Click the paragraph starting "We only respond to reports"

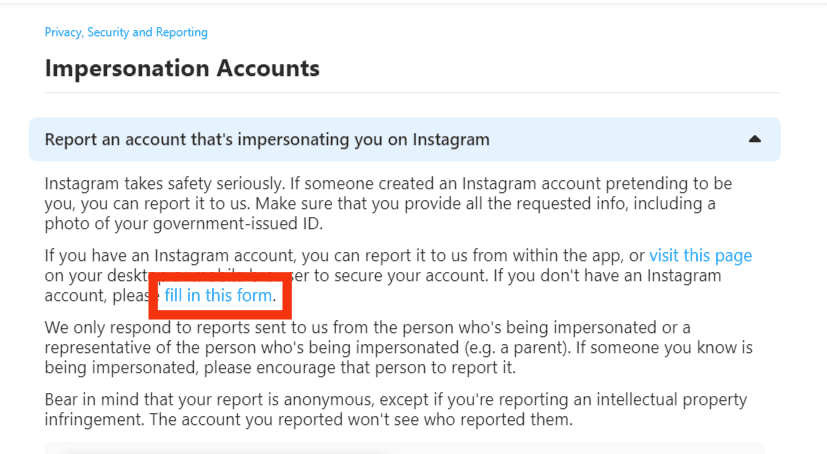click(398, 347)
